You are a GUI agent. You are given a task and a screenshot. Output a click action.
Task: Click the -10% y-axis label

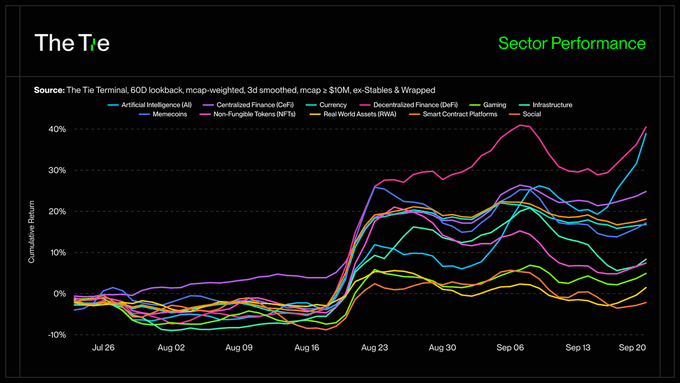(56, 335)
